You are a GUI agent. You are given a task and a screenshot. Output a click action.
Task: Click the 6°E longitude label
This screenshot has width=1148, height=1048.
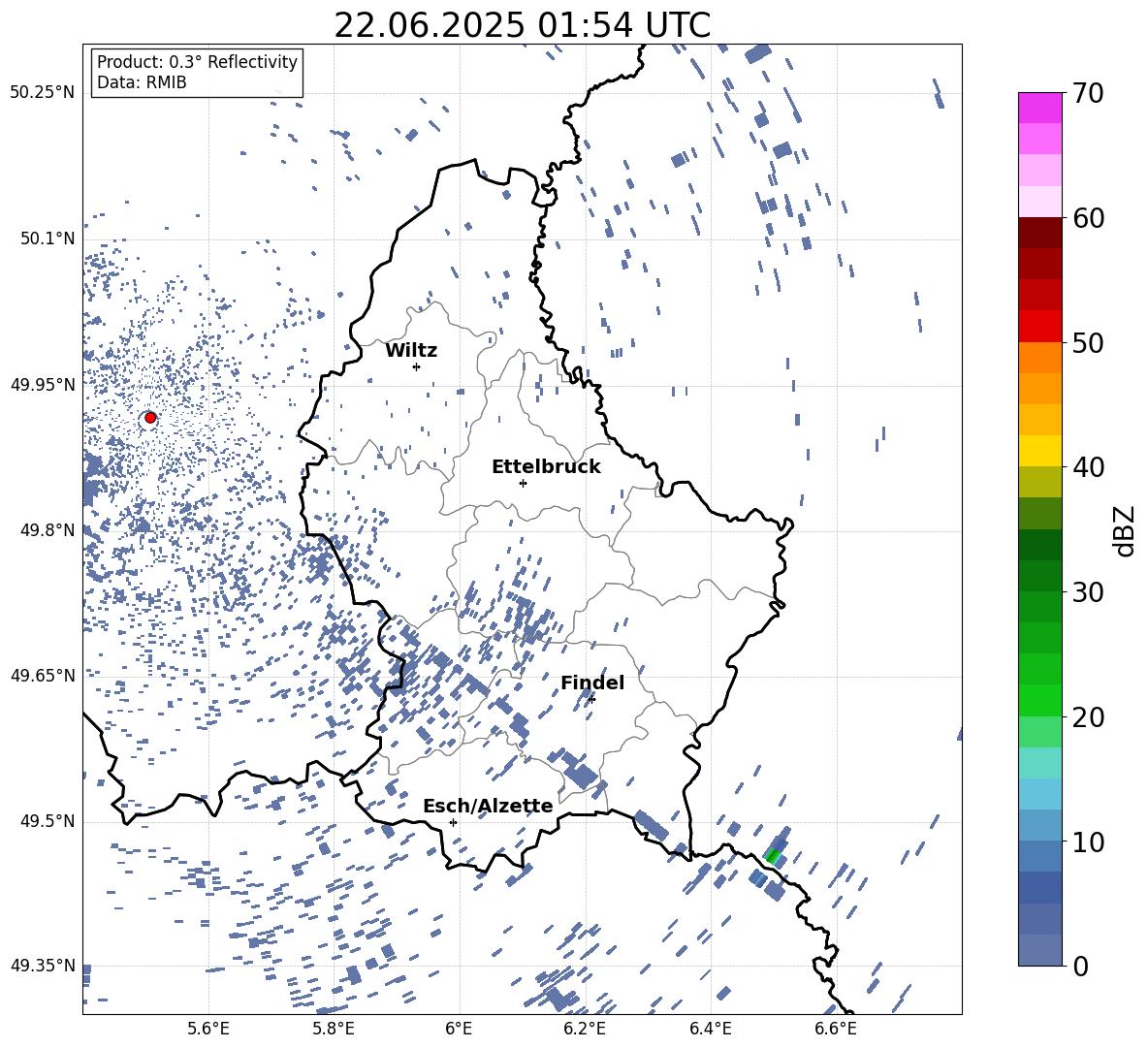coord(459,1029)
